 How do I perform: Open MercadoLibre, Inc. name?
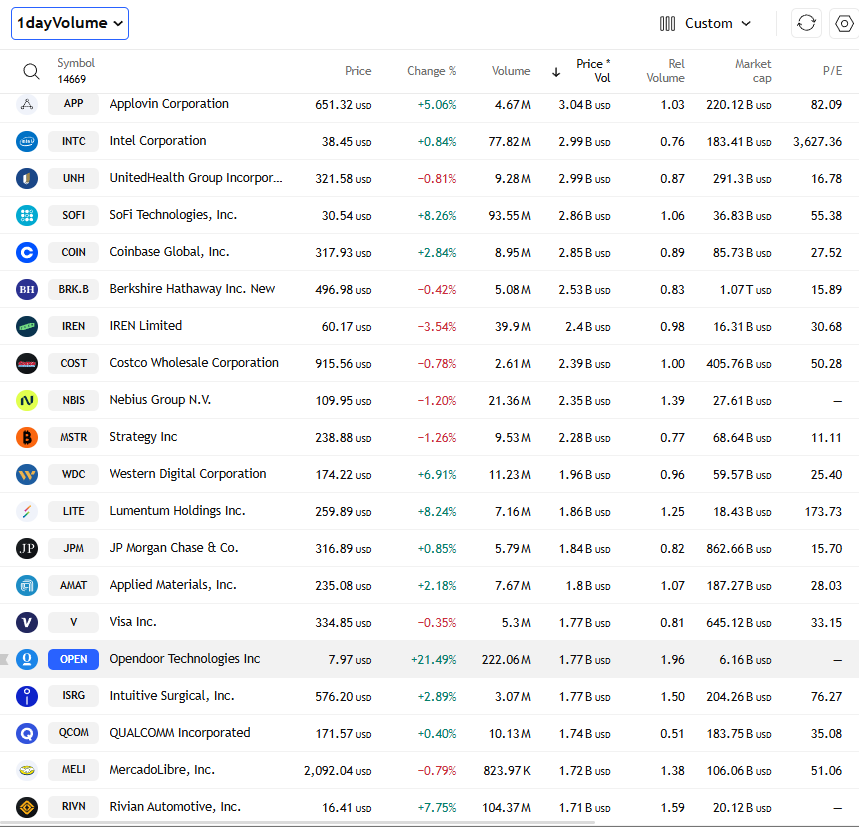[x=162, y=770]
